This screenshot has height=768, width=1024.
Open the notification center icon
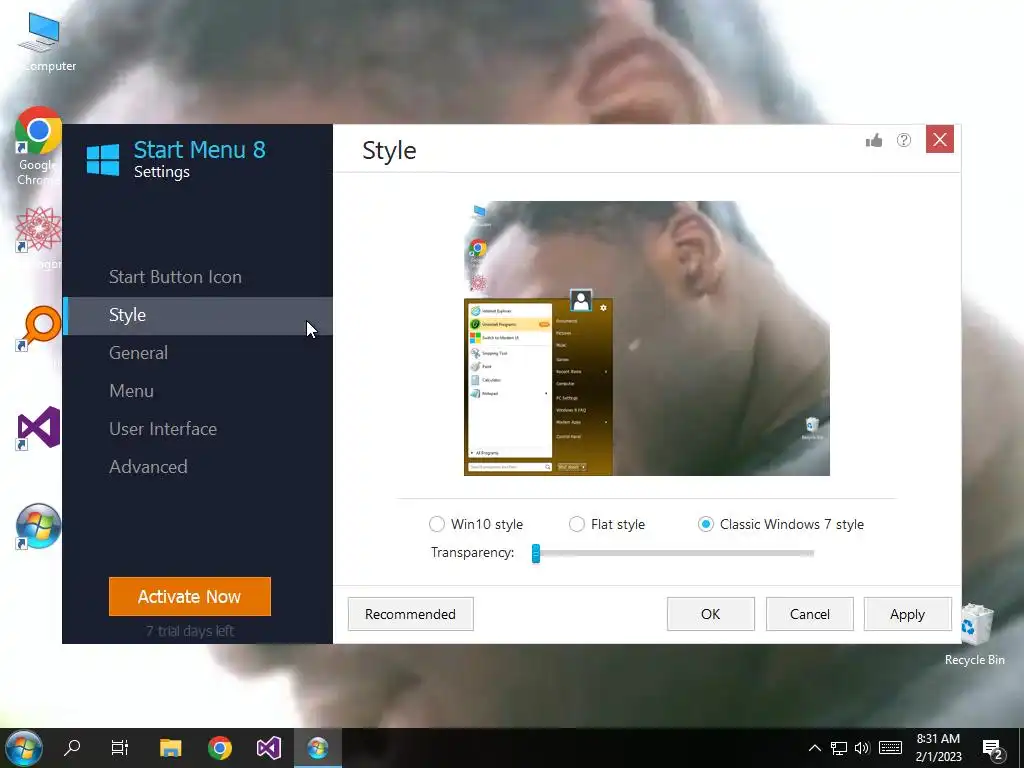coord(993,748)
